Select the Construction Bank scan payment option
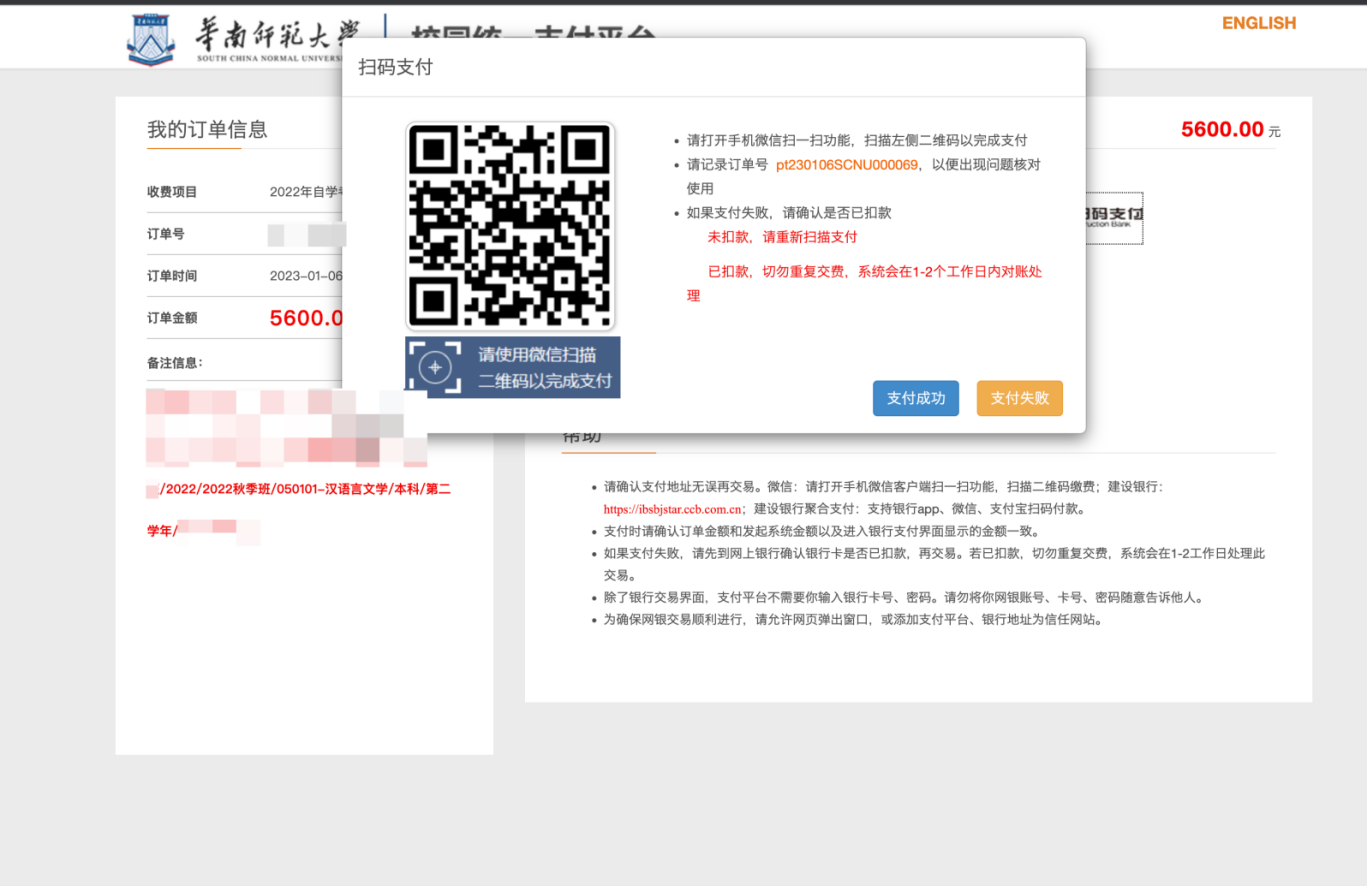1367x886 pixels. point(1112,218)
